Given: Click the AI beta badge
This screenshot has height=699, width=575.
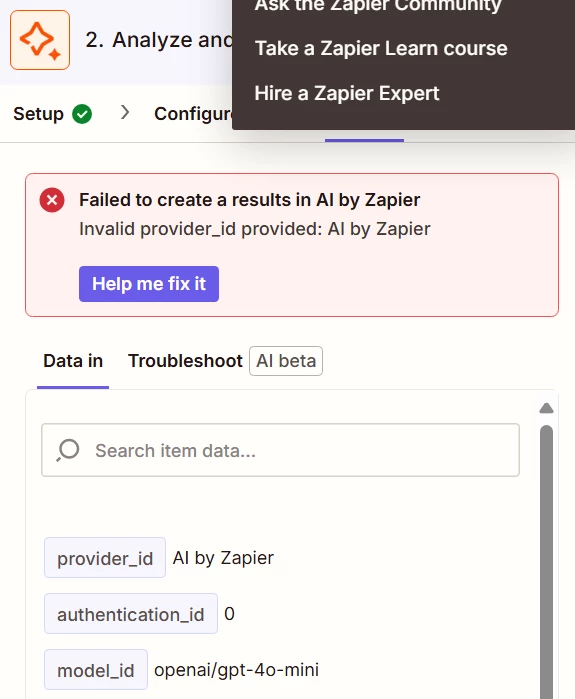Looking at the screenshot, I should (x=286, y=361).
